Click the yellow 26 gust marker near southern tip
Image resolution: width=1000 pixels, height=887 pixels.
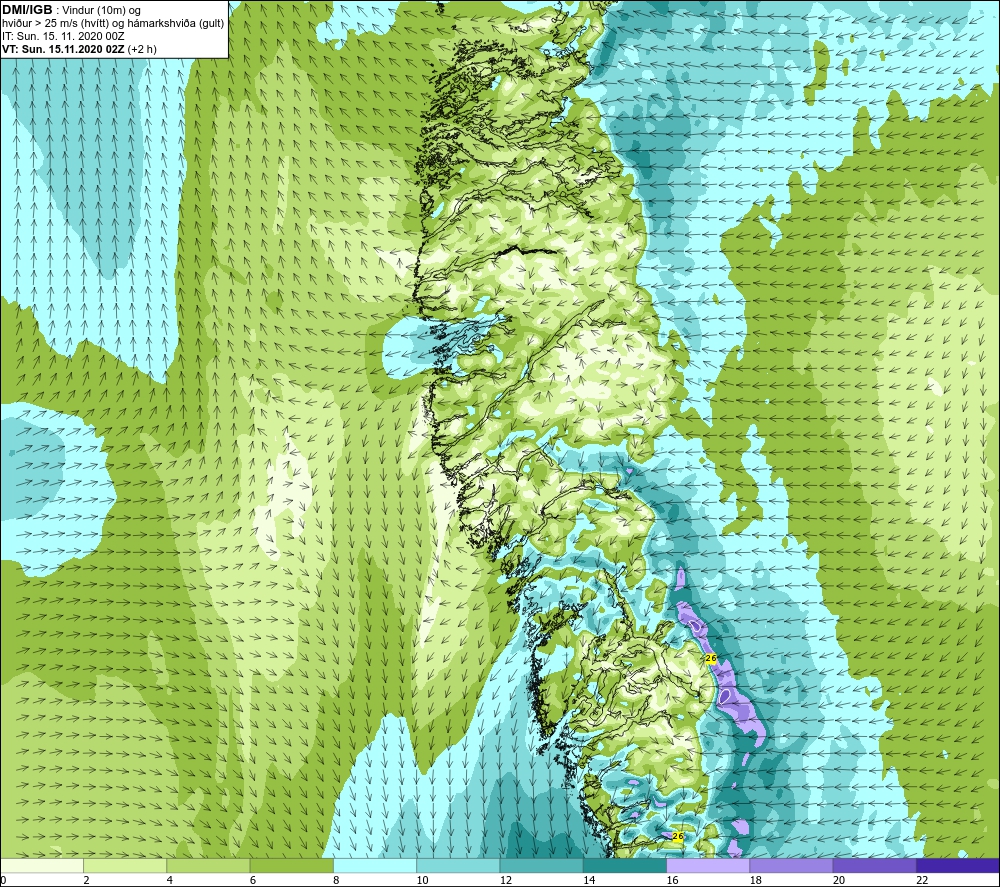(x=678, y=836)
